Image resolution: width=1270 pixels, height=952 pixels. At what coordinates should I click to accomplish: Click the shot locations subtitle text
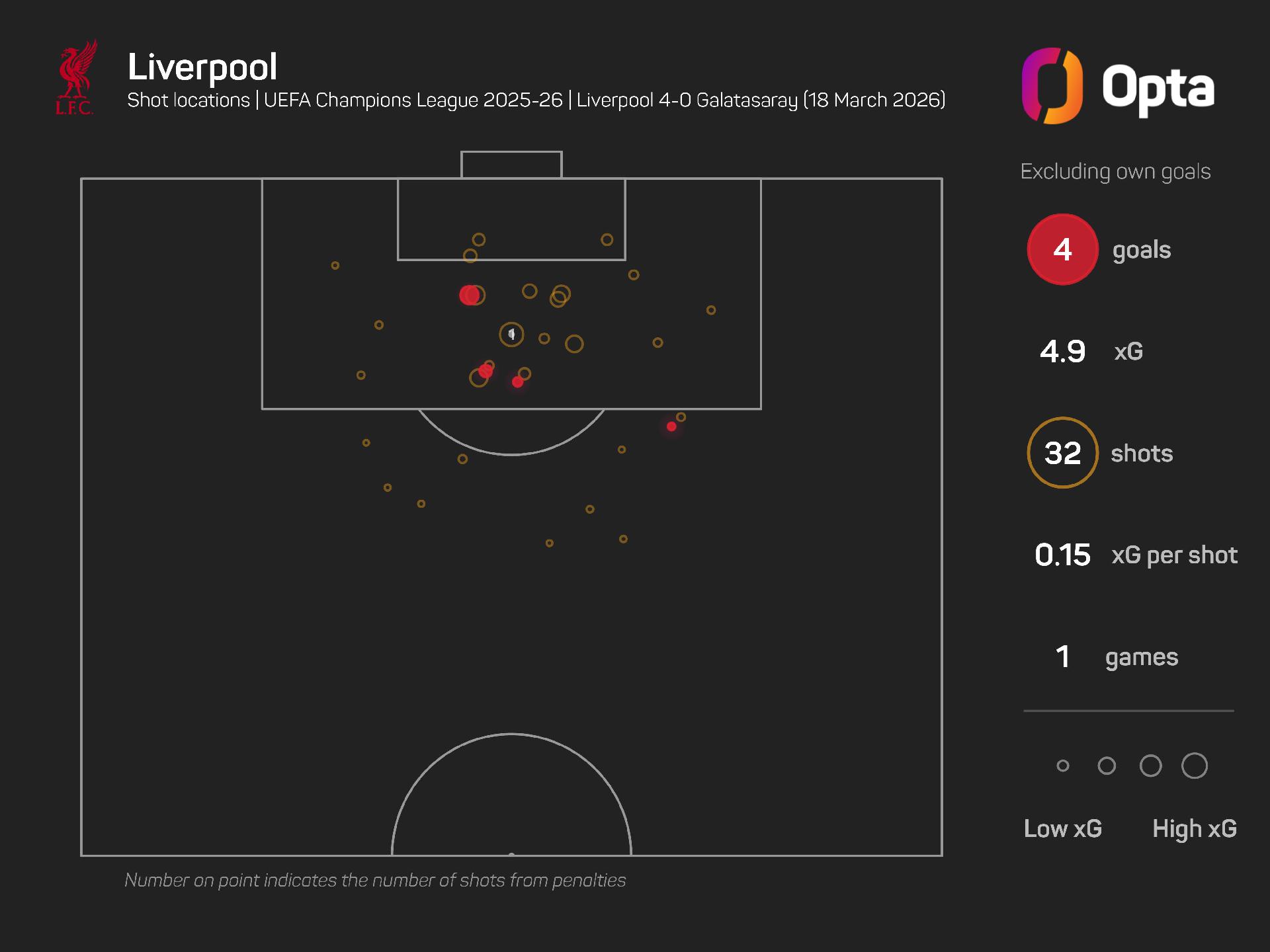tap(536, 100)
